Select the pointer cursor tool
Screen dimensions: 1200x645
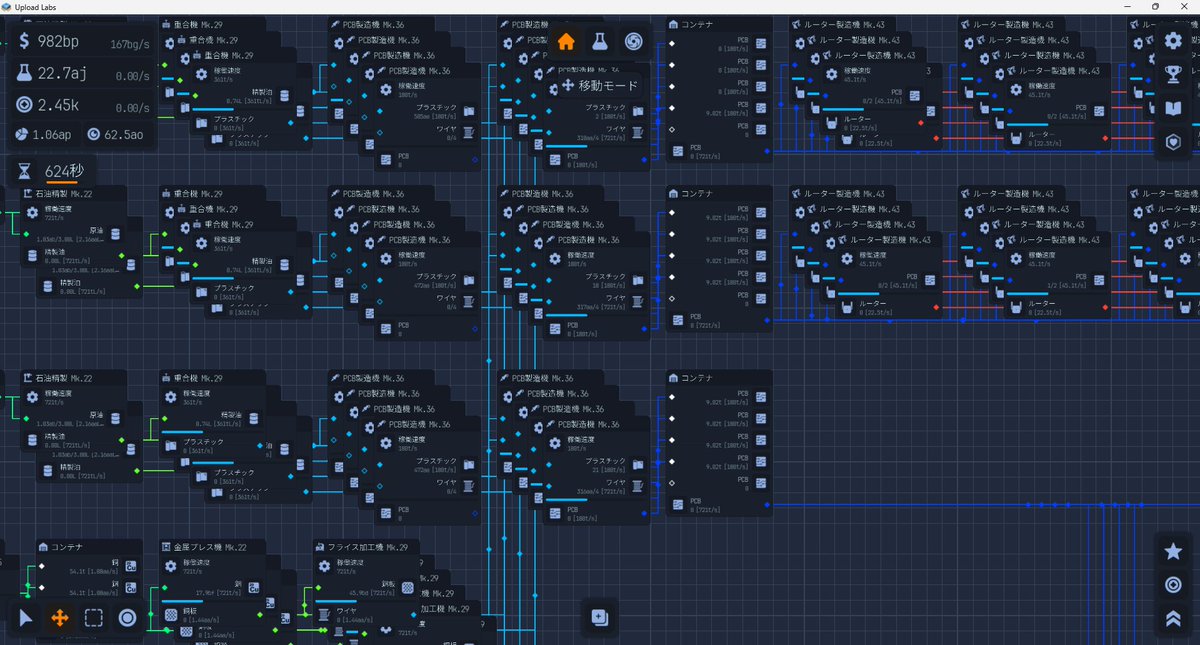[26, 617]
